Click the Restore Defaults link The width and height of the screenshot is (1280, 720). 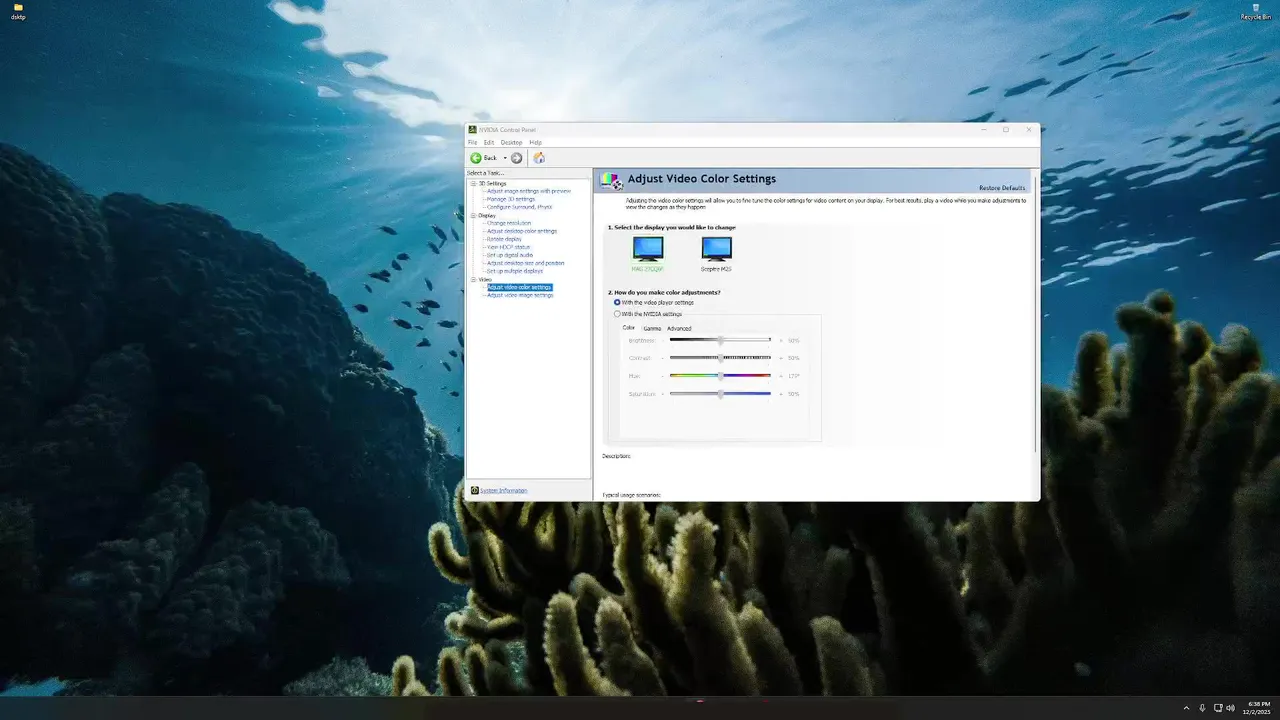click(1002, 188)
